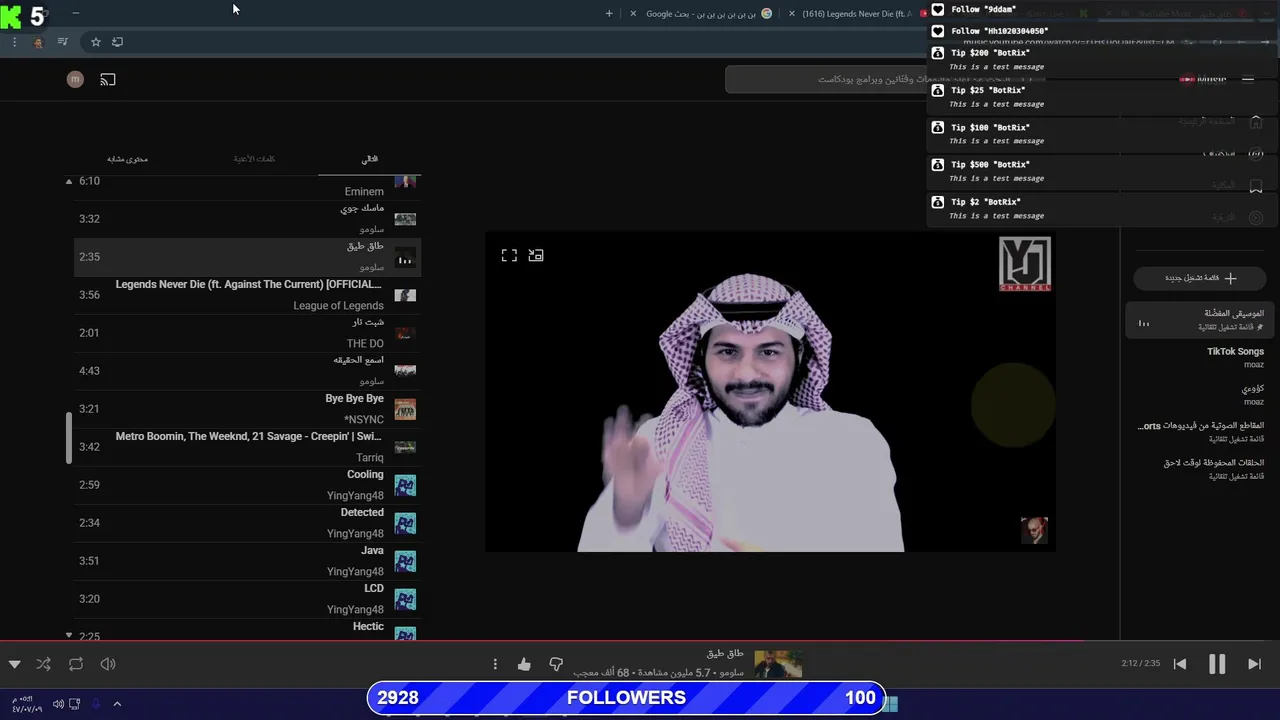This screenshot has width=1280, height=720.
Task: Pause the current song
Action: 1217,664
